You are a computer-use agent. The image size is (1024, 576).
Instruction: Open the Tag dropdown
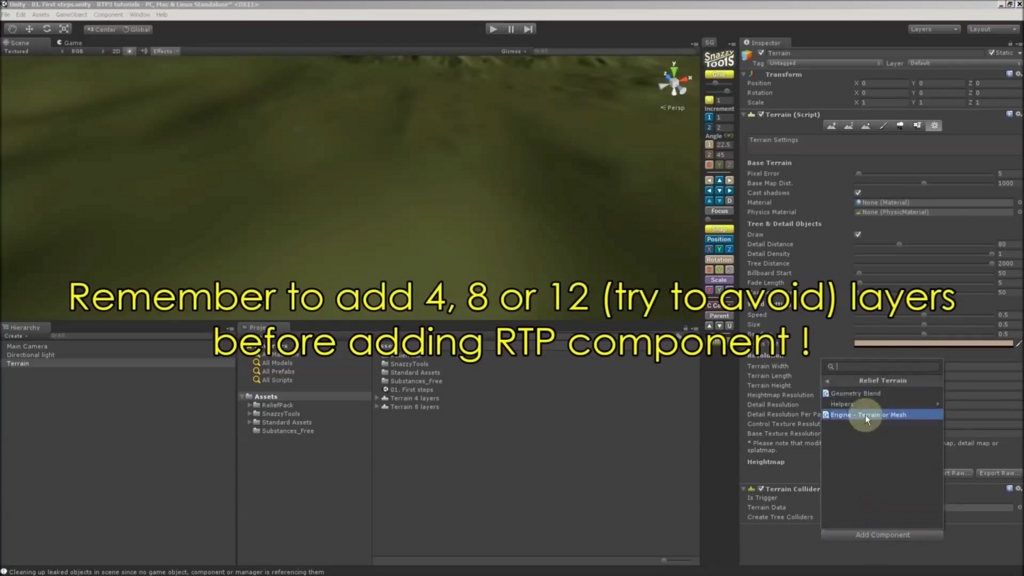[x=824, y=63]
